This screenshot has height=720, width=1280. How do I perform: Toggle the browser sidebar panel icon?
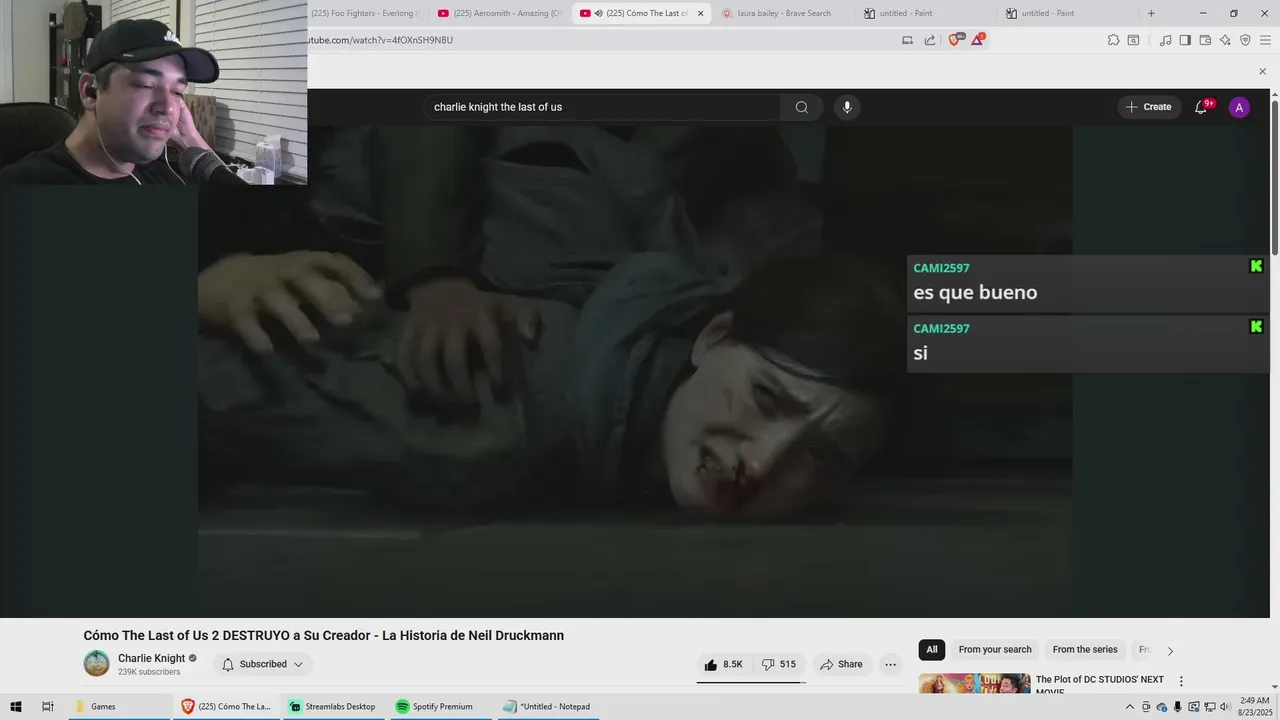click(x=1185, y=40)
